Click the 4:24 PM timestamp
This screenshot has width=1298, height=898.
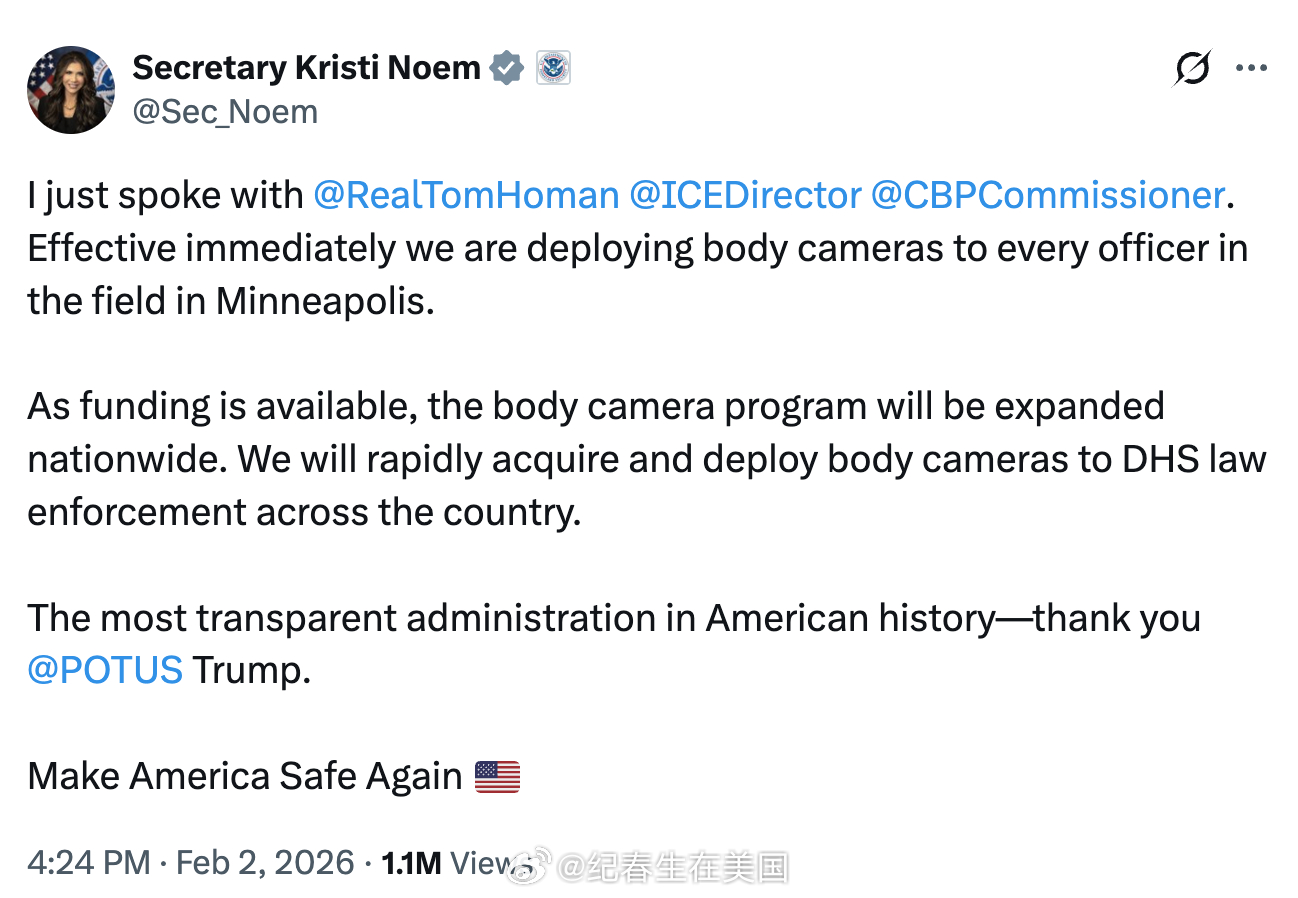coord(89,862)
